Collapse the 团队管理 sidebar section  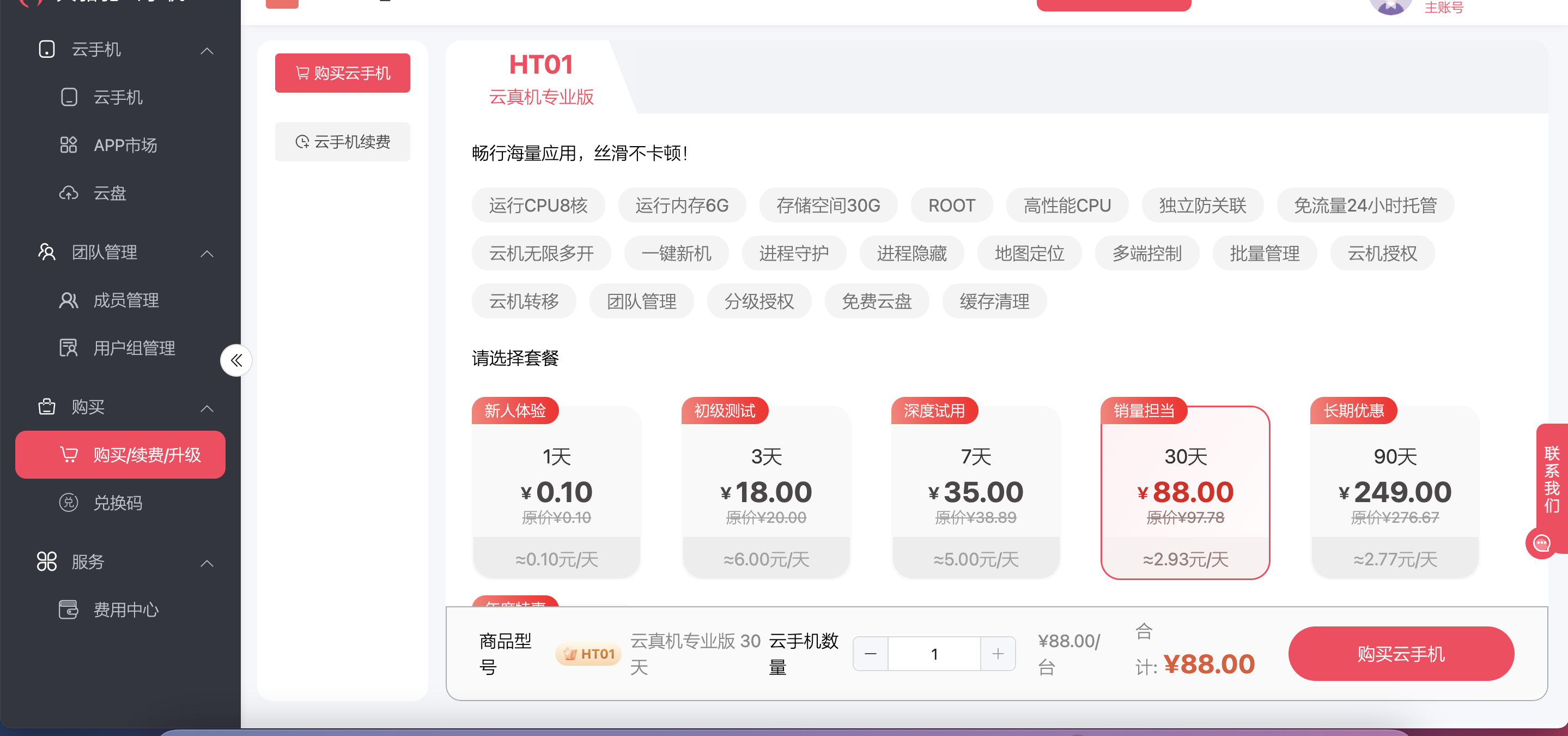(207, 254)
